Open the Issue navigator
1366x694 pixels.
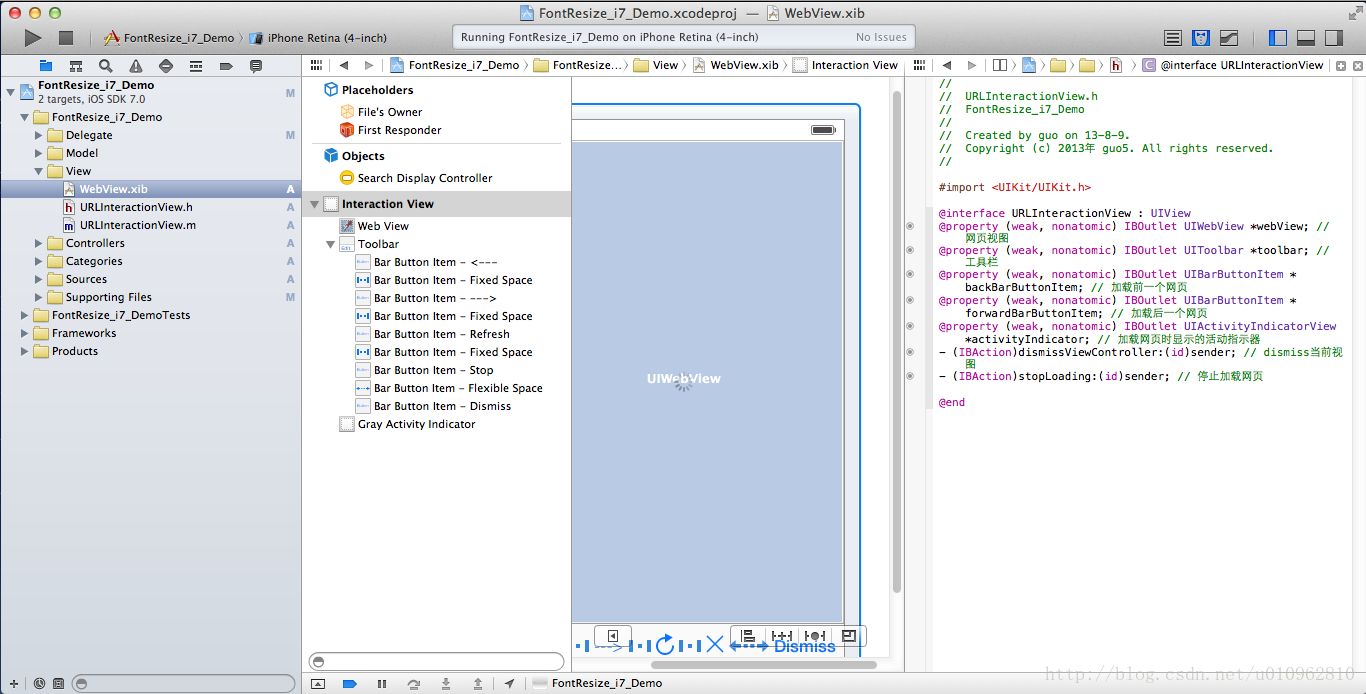point(135,66)
